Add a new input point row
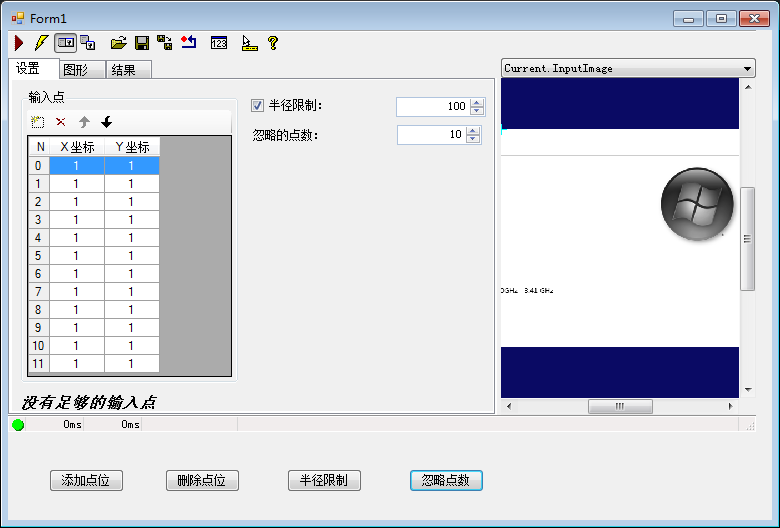The image size is (780, 528). pos(37,122)
